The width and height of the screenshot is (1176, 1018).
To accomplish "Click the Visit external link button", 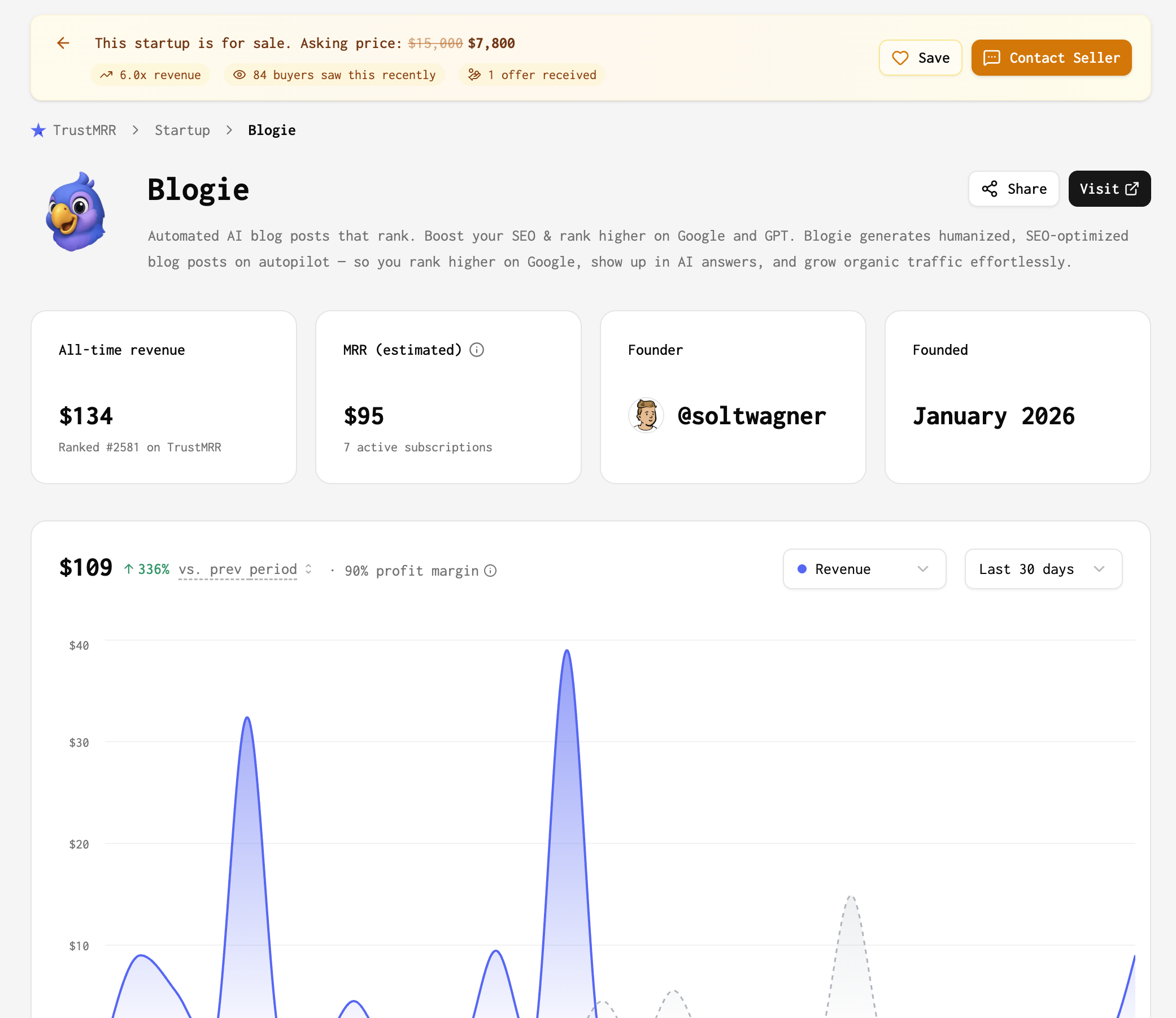I will 1109,189.
